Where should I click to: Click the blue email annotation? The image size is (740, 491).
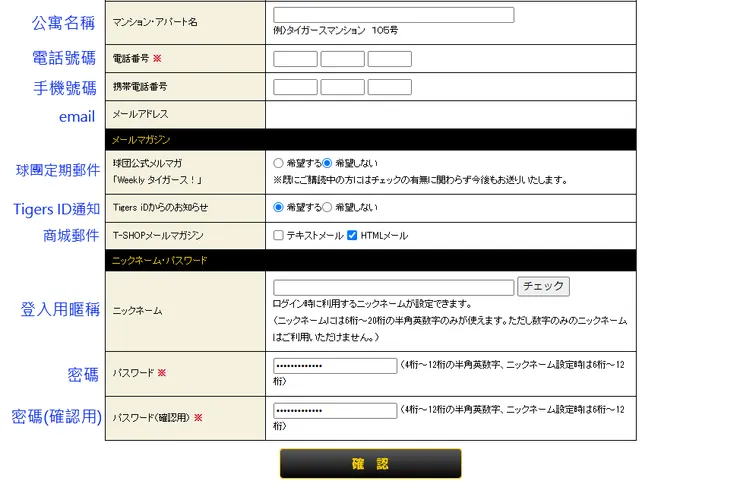77,117
